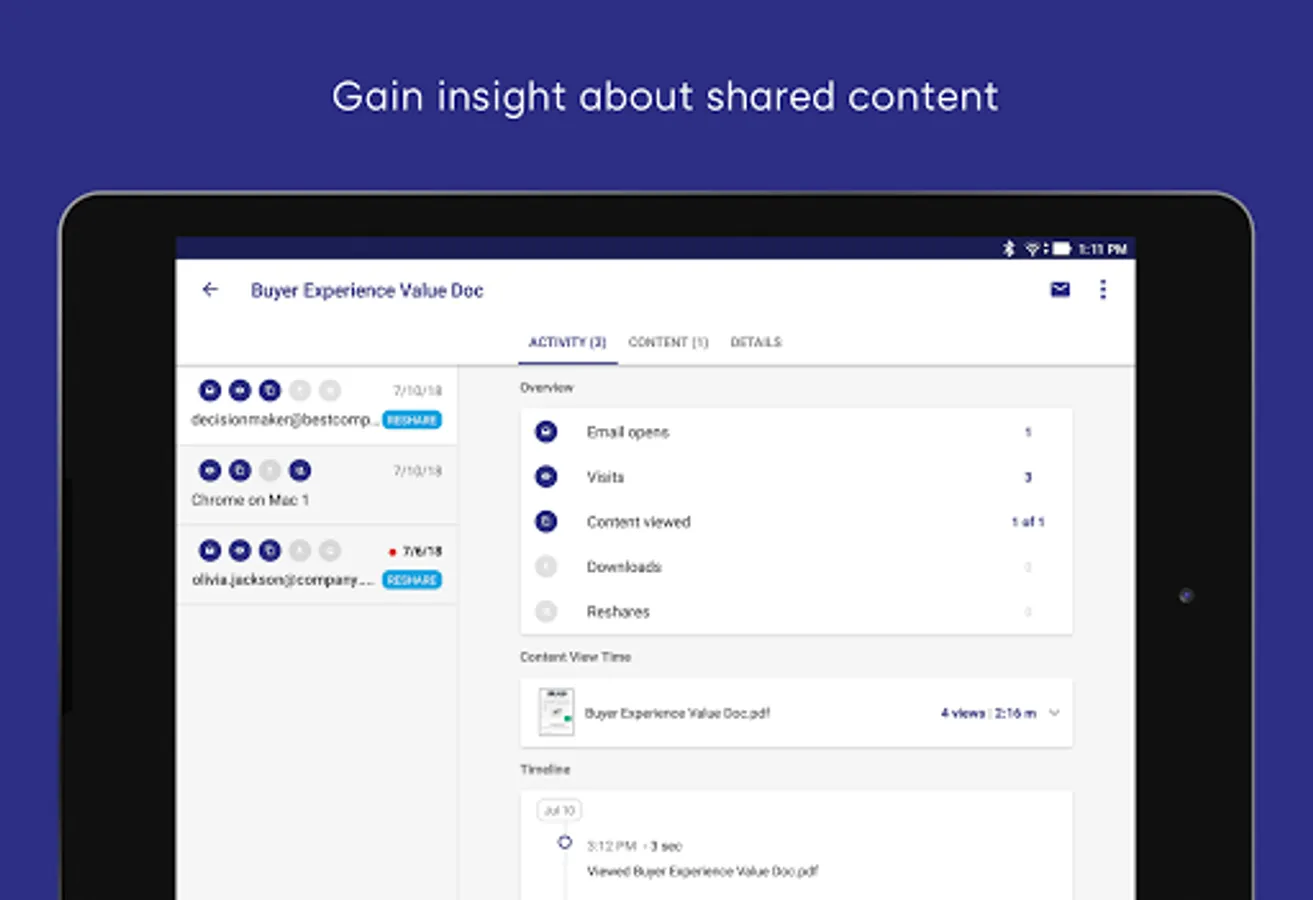Open the email envelope icon in header
Viewport: 1313px width, 900px height.
pyautogui.click(x=1060, y=290)
